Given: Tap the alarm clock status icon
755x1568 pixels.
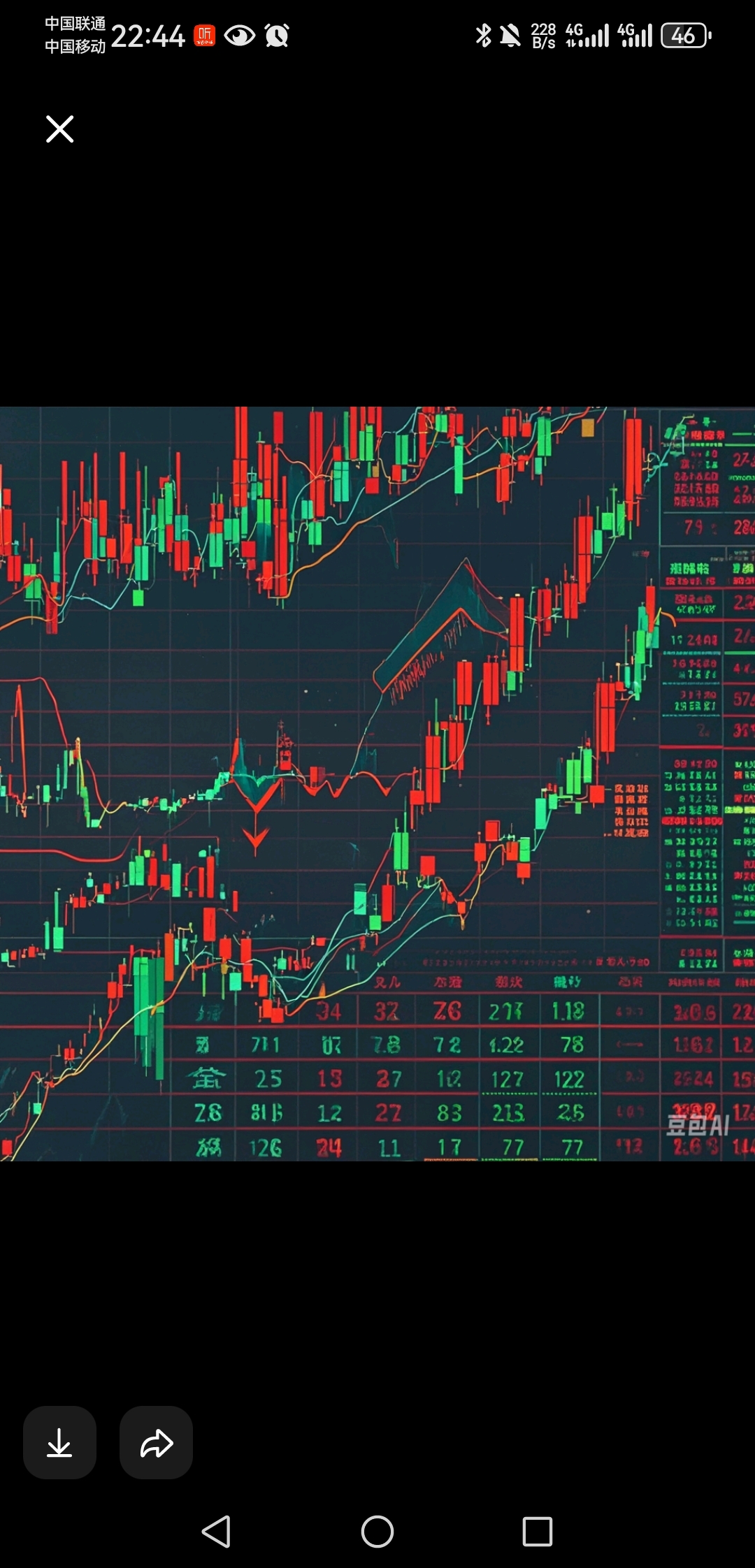Looking at the screenshot, I should pos(277,35).
